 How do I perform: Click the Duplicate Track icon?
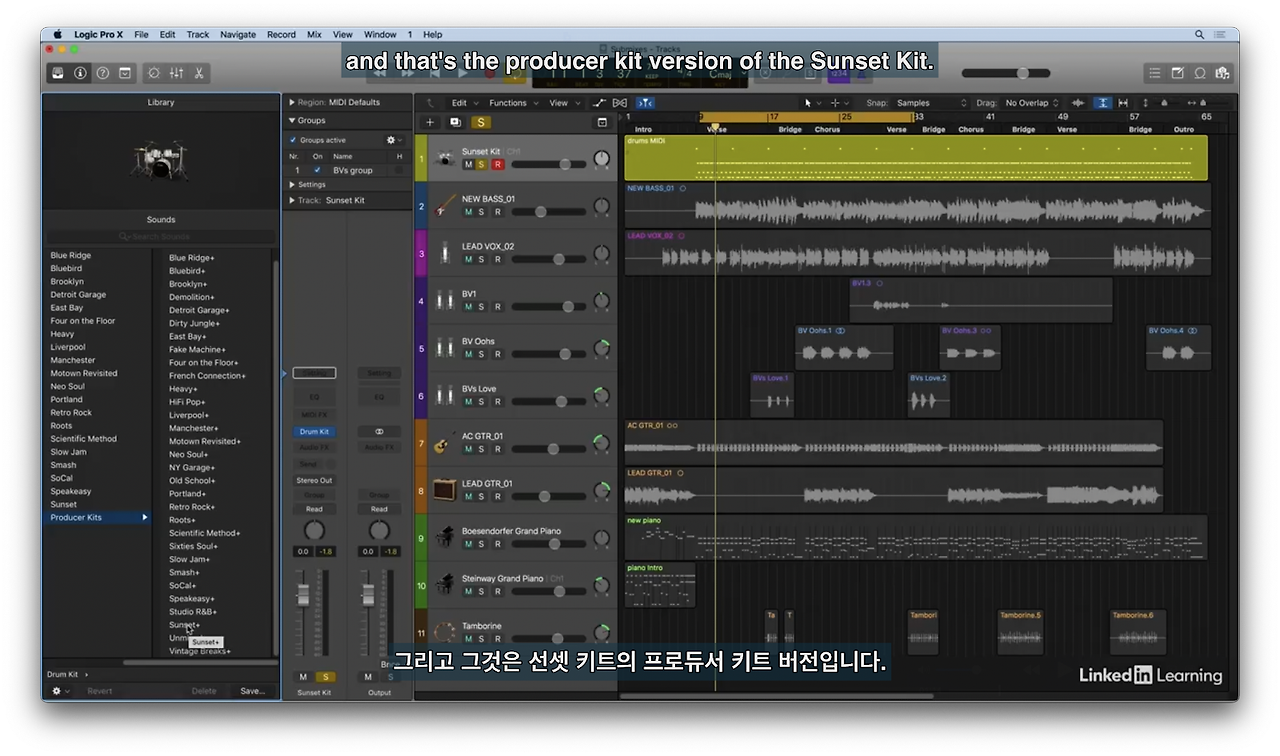[456, 122]
